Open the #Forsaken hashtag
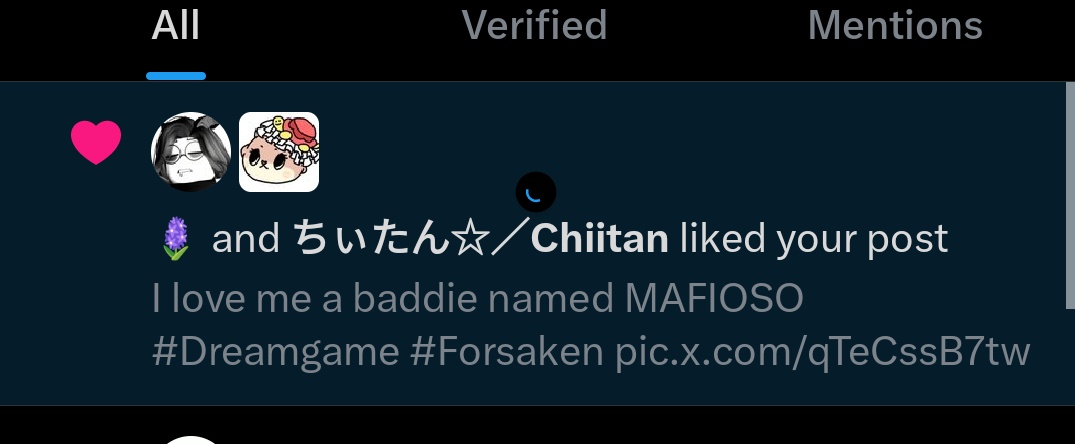Screen dimensions: 1075x444 (x=506, y=351)
